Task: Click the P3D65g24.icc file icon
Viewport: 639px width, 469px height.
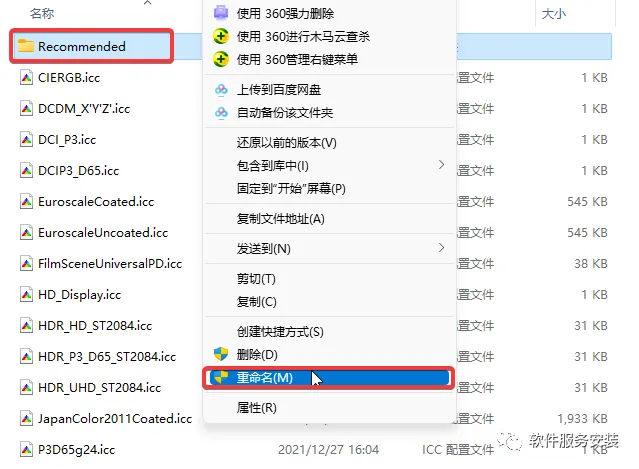Action: point(26,449)
